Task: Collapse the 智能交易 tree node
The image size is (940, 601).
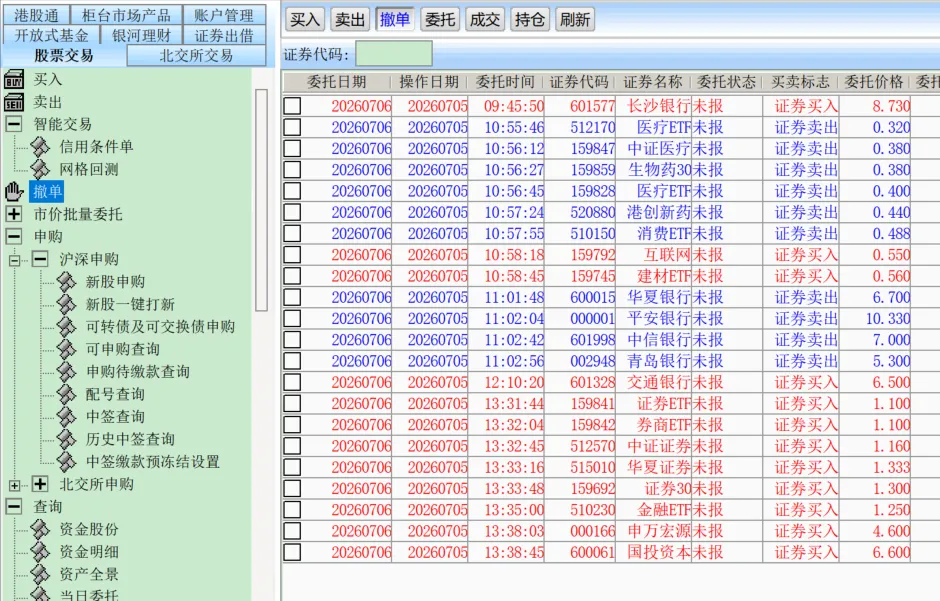Action: click(x=14, y=124)
